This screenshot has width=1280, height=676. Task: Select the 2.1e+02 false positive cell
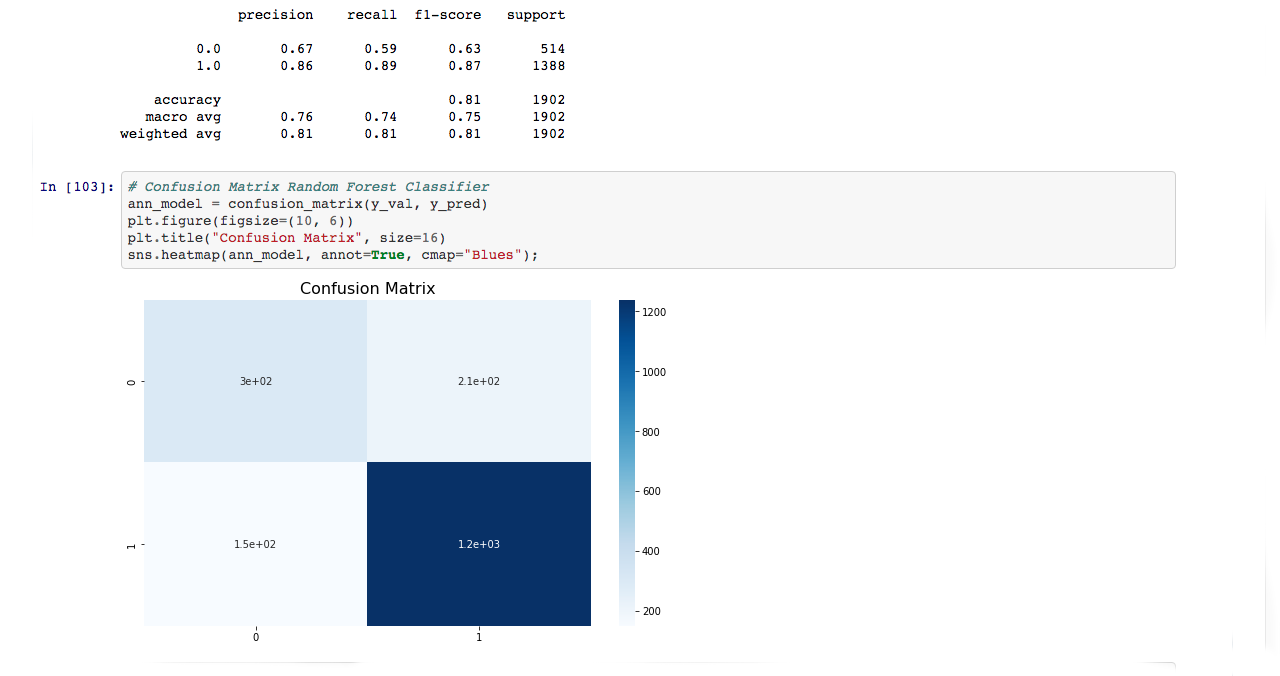(478, 380)
